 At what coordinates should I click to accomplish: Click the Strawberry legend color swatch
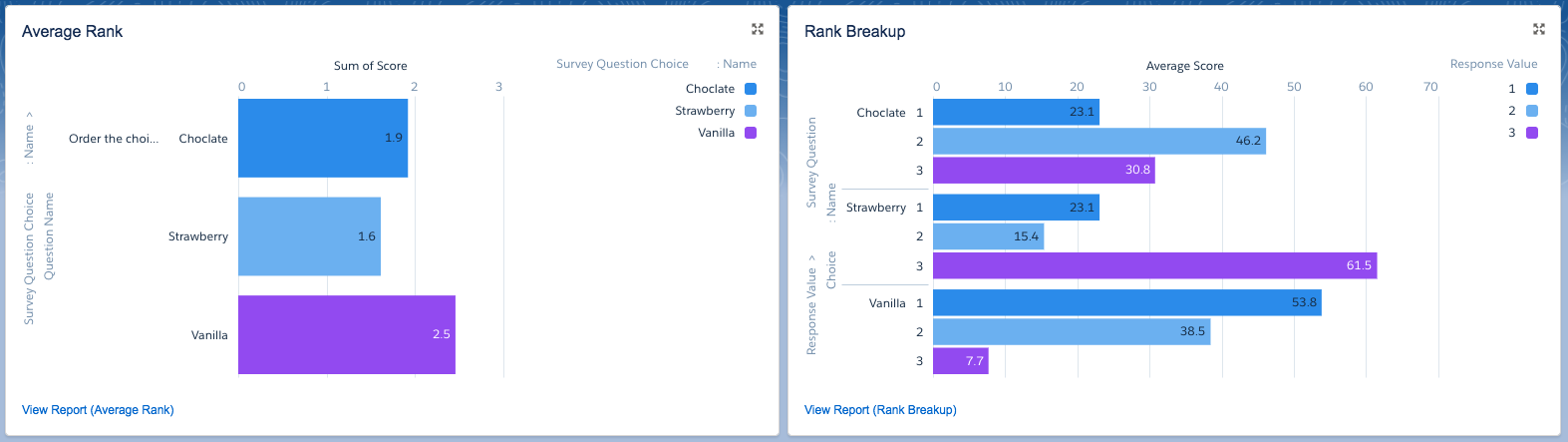coord(751,111)
